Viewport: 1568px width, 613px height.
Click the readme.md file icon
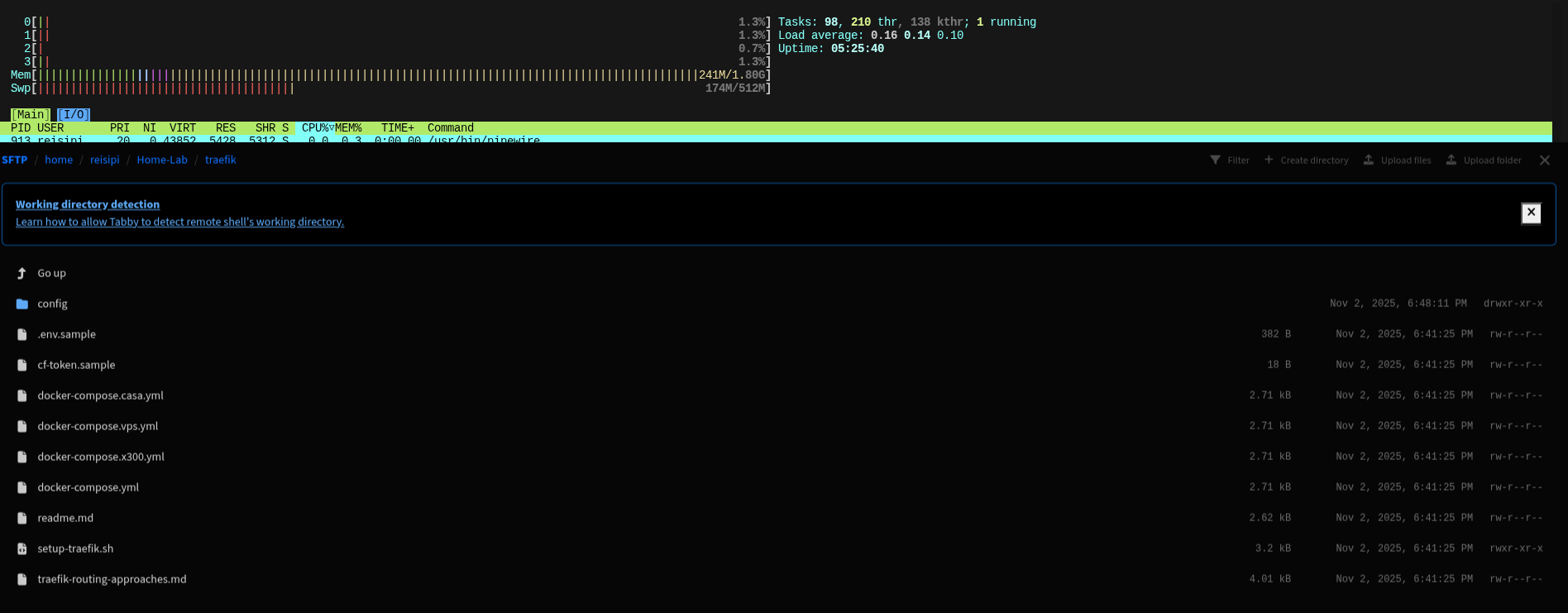pos(22,518)
